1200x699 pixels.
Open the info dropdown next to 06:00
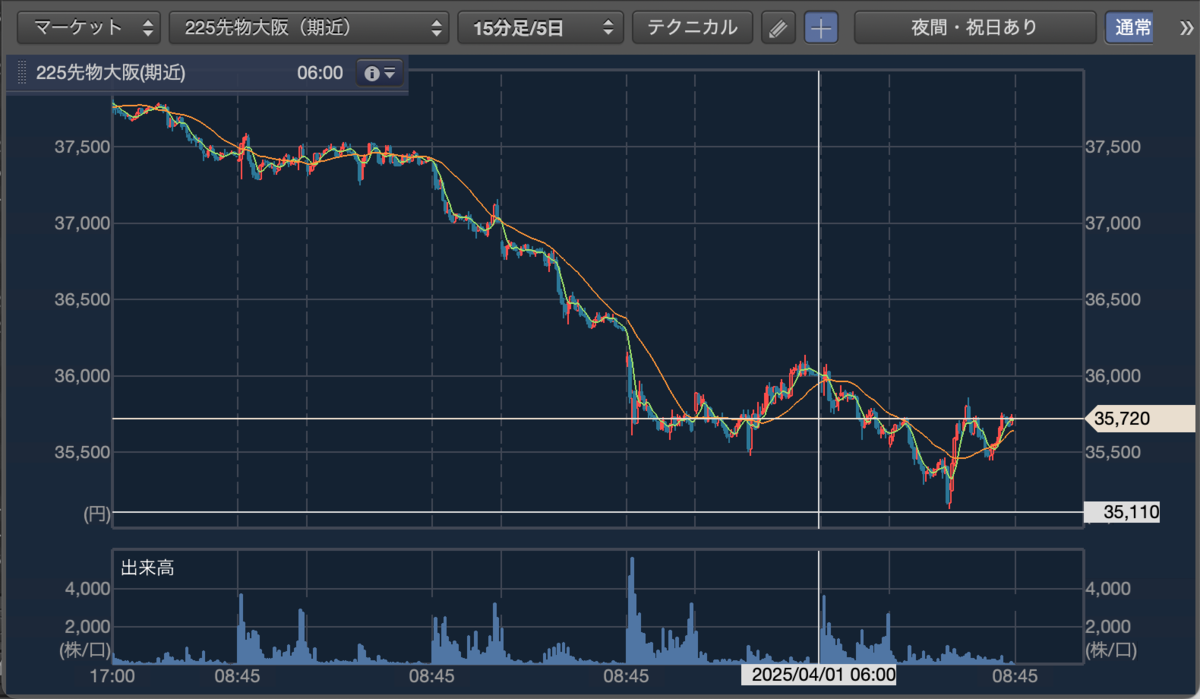click(x=381, y=73)
